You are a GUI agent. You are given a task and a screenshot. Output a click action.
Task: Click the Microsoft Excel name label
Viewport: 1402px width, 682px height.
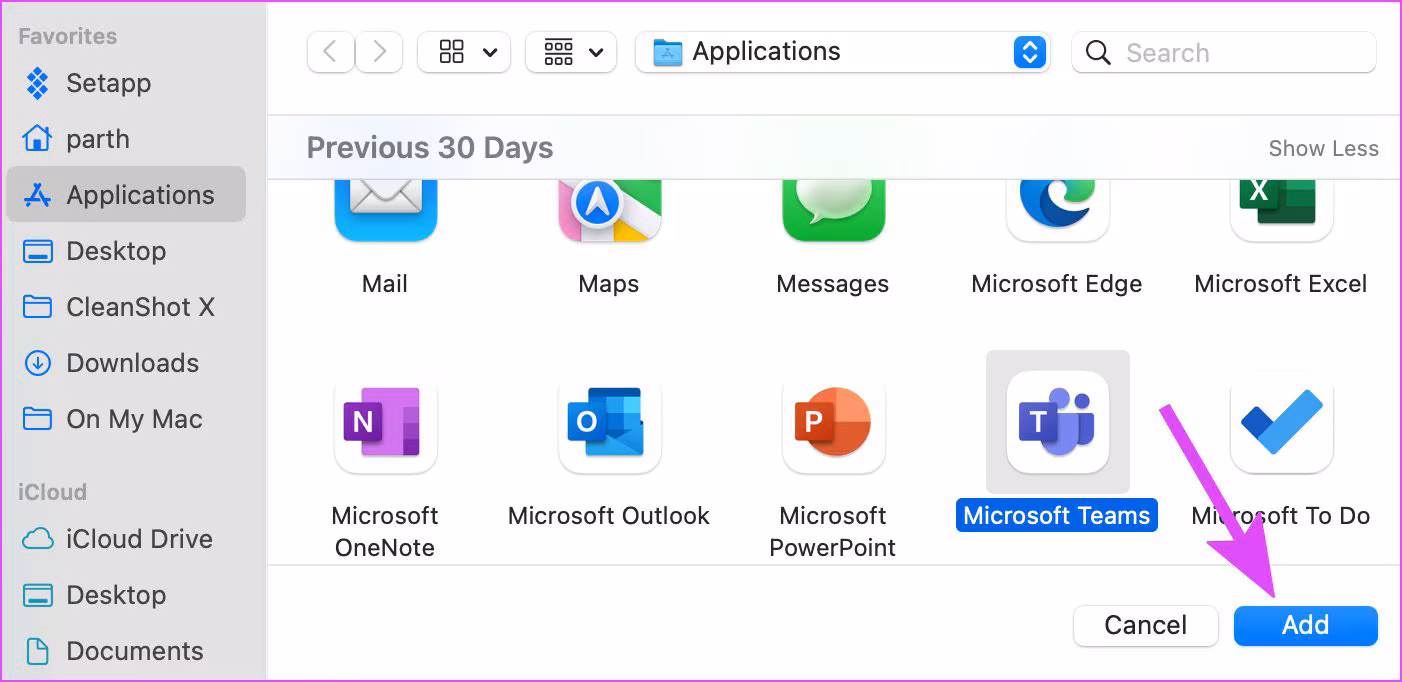(x=1281, y=283)
